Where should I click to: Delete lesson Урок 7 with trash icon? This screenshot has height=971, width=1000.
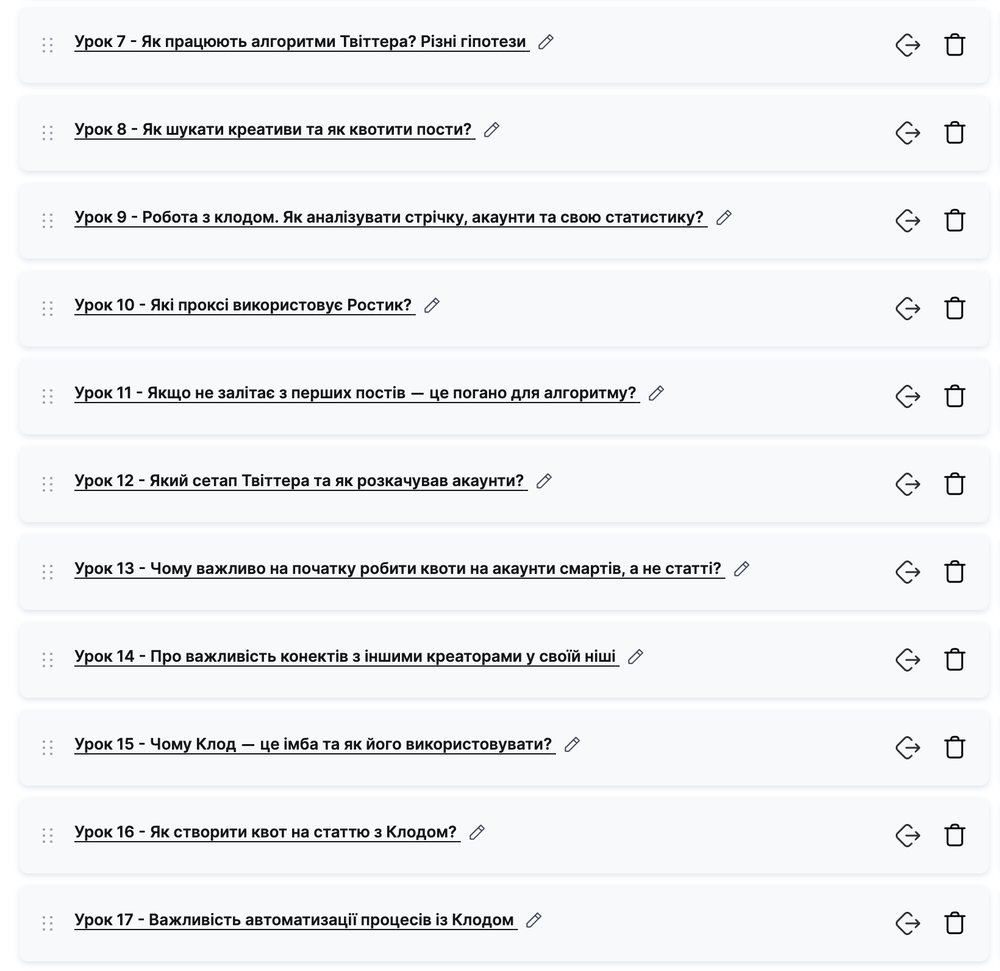pos(954,45)
